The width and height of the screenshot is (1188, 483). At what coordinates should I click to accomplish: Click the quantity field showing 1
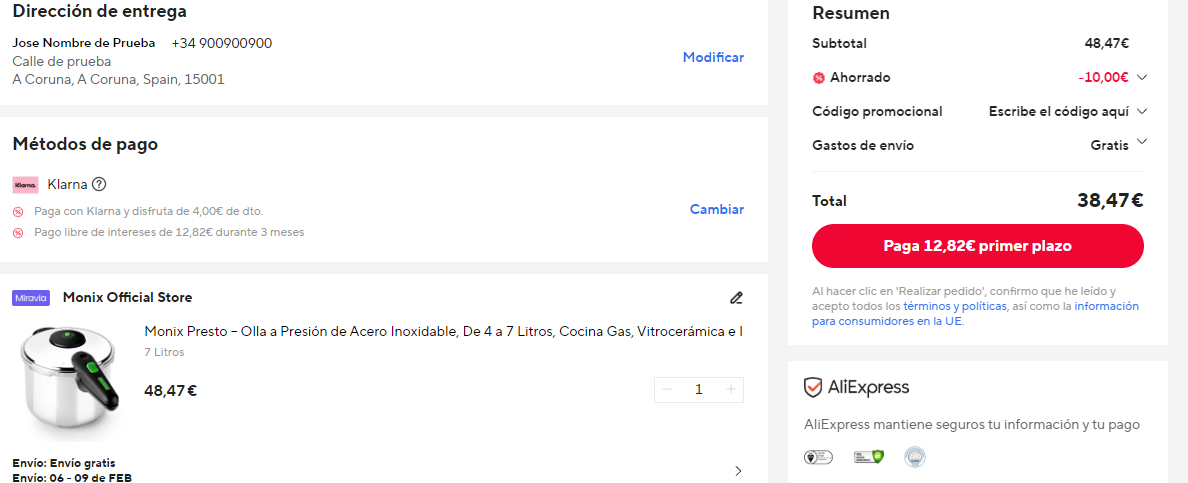pos(699,390)
